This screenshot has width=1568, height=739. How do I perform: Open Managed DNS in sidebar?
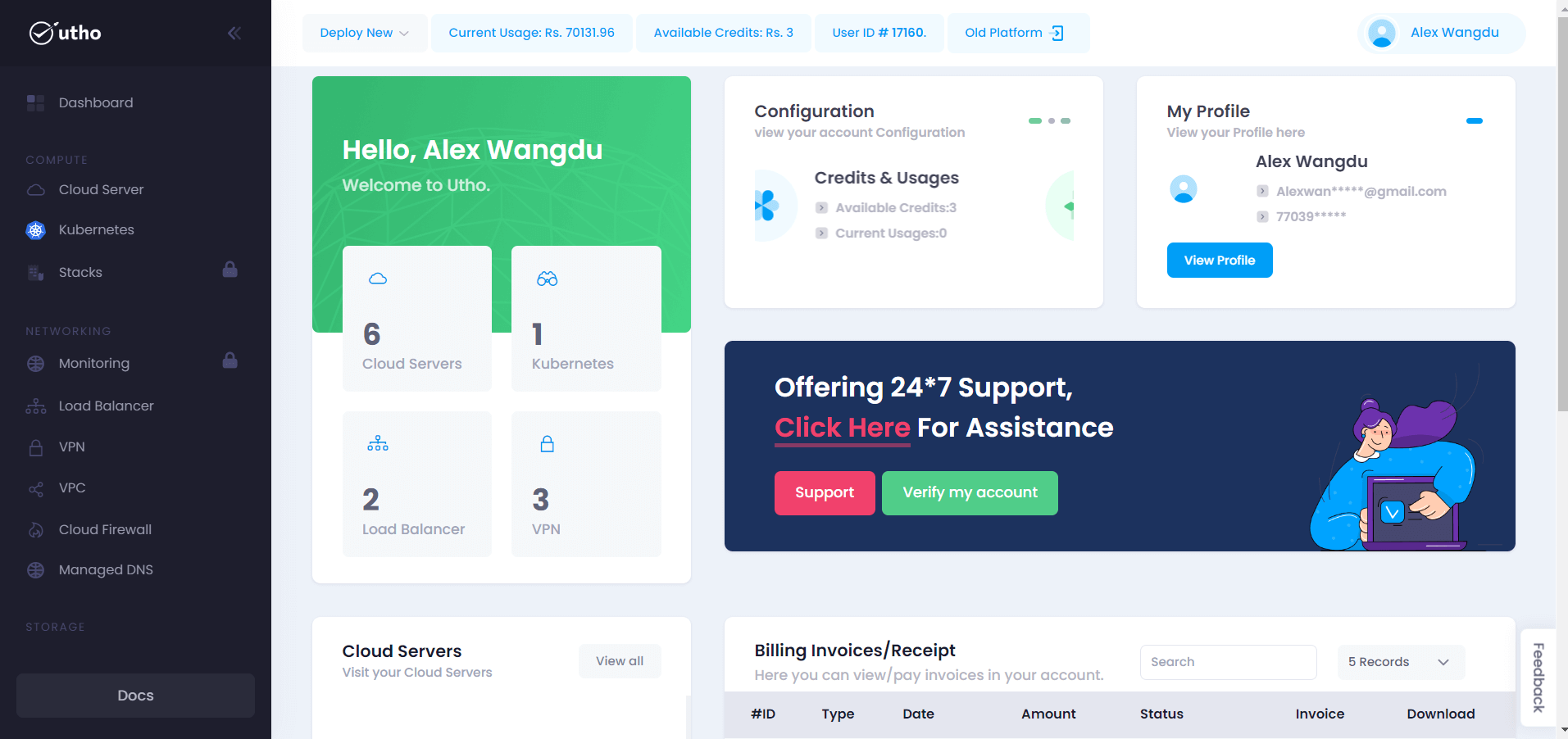(x=106, y=570)
